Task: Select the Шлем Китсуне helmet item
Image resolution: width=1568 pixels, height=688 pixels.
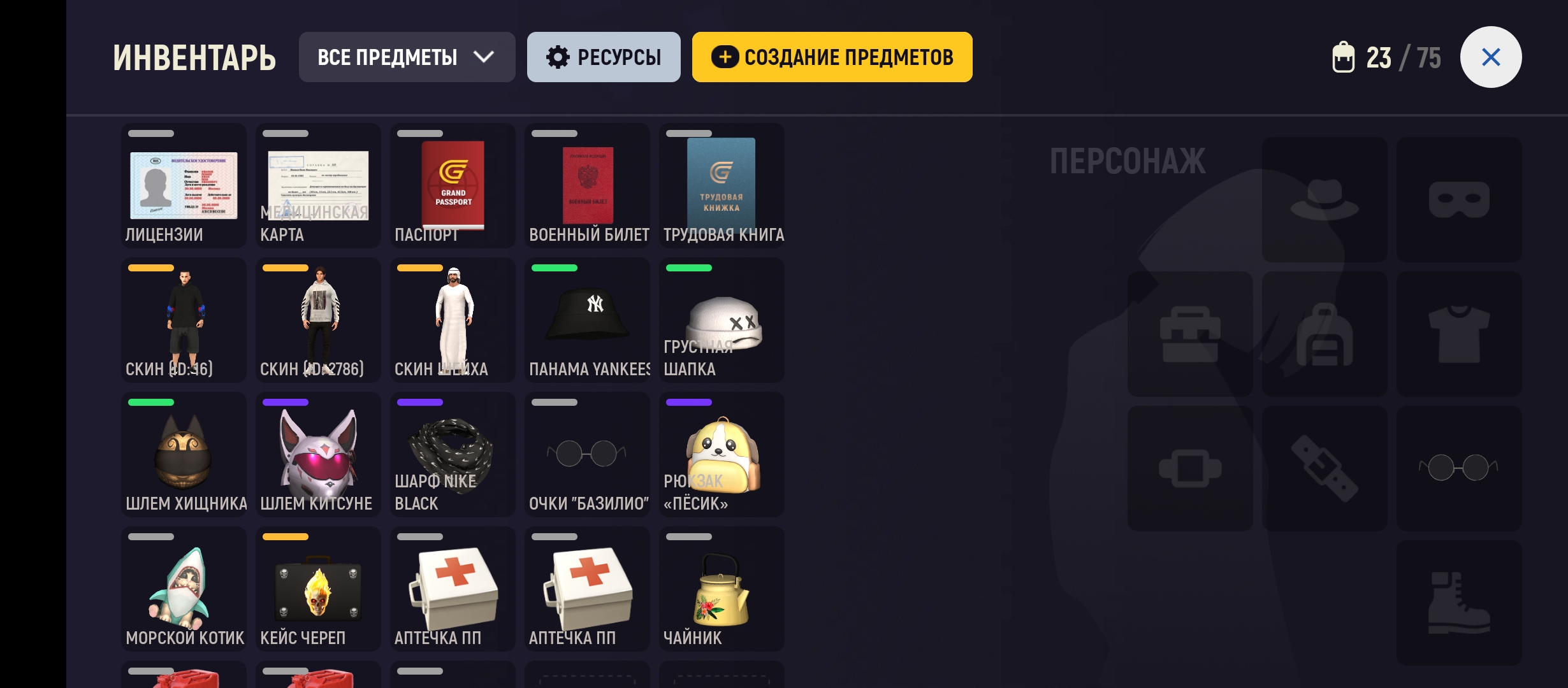Action: coord(318,455)
